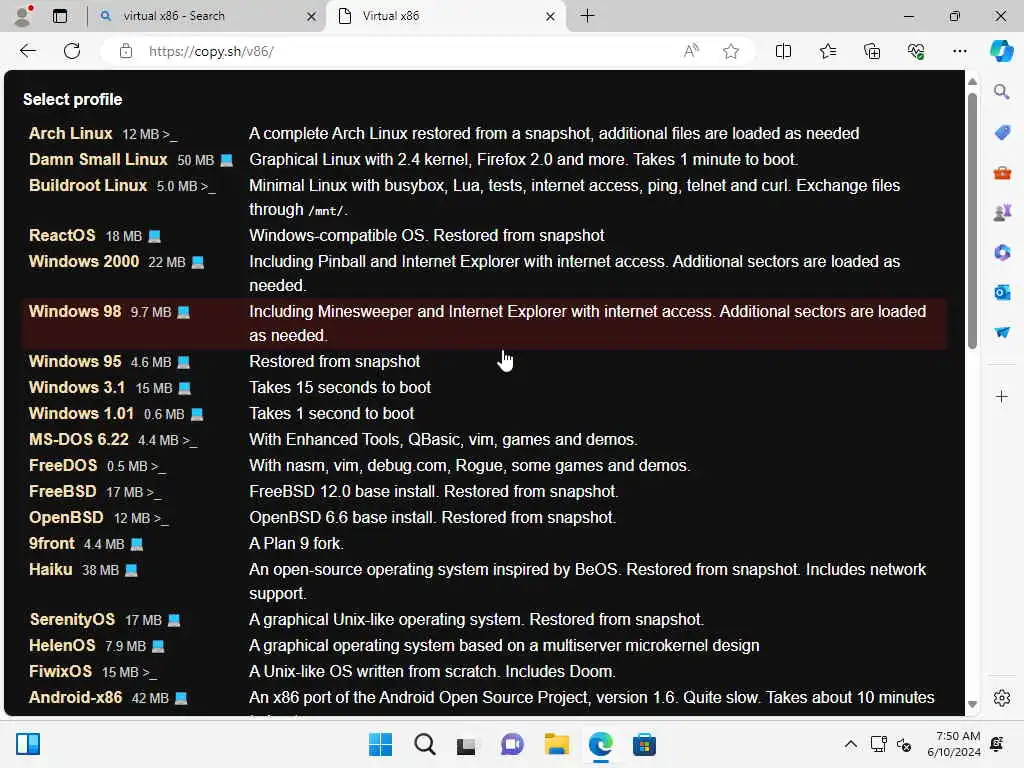Open split screen view
1024x768 pixels.
tap(783, 51)
